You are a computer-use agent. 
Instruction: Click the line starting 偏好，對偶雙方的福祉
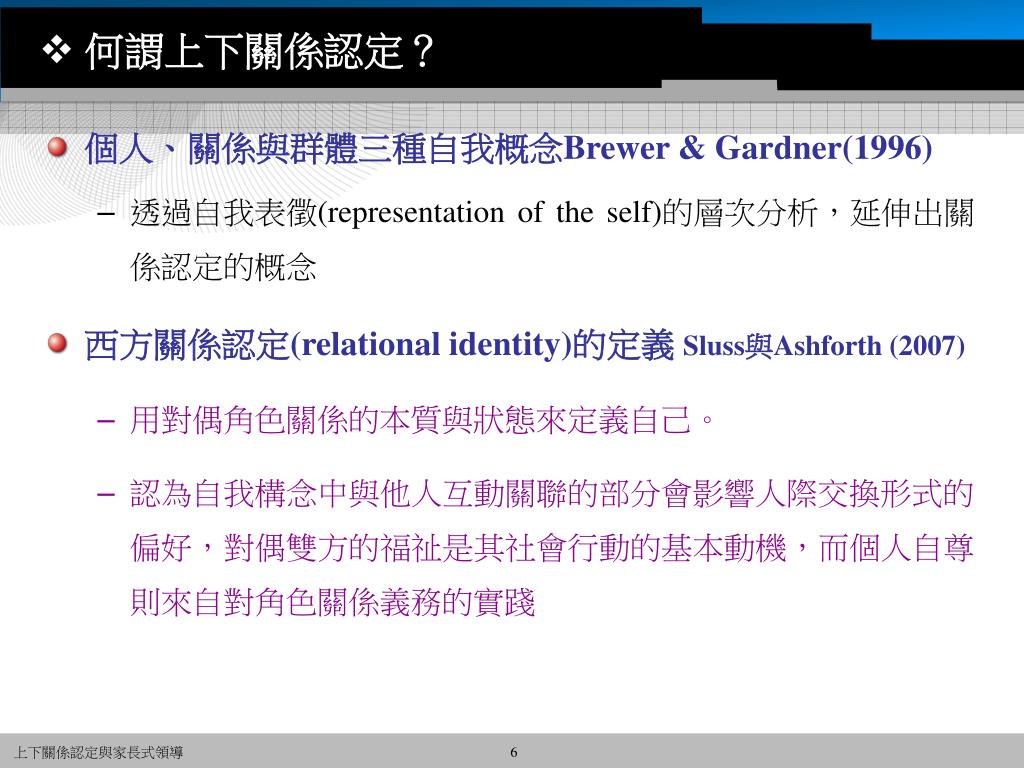coord(552,548)
